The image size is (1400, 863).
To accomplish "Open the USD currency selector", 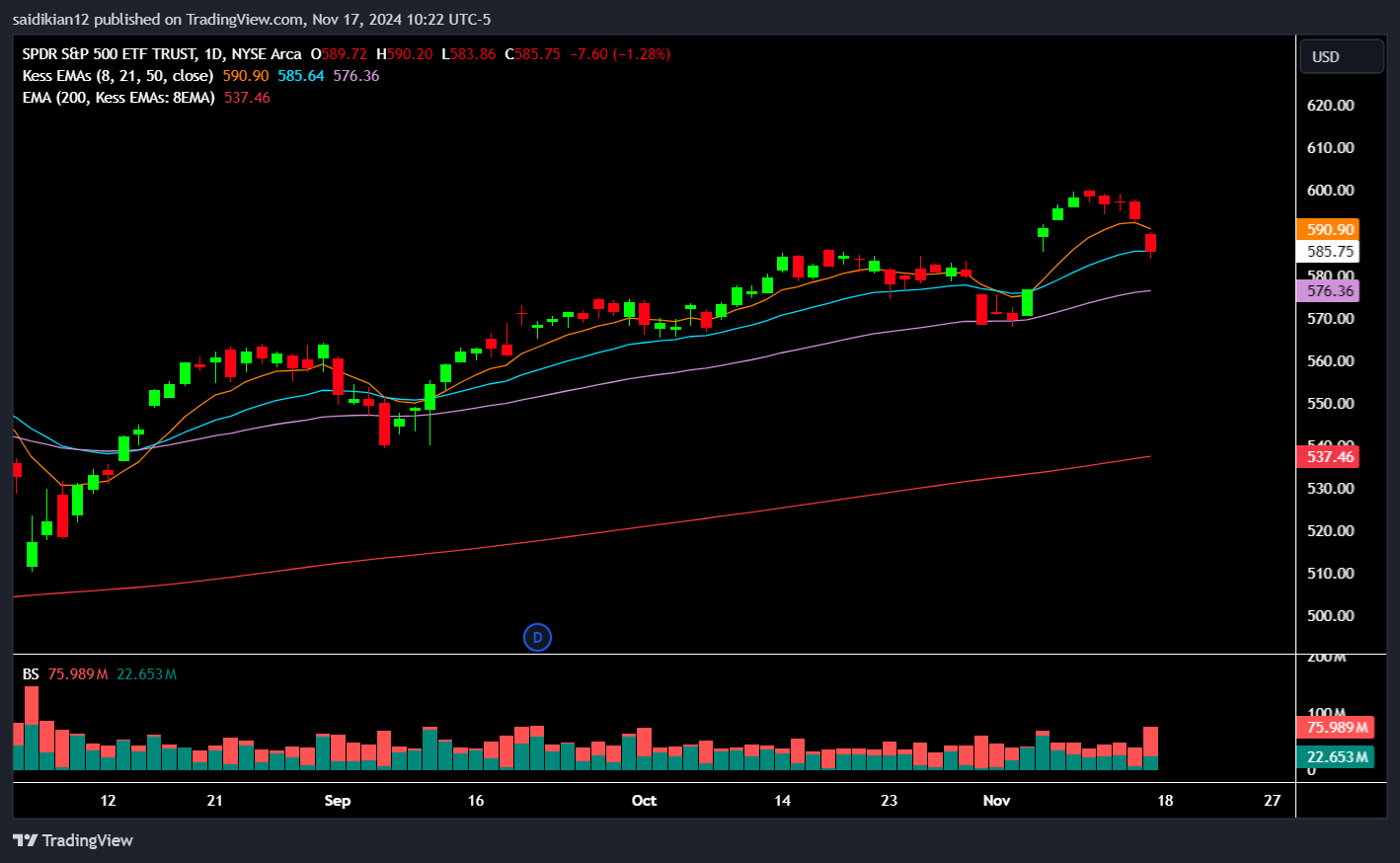I will (x=1341, y=56).
